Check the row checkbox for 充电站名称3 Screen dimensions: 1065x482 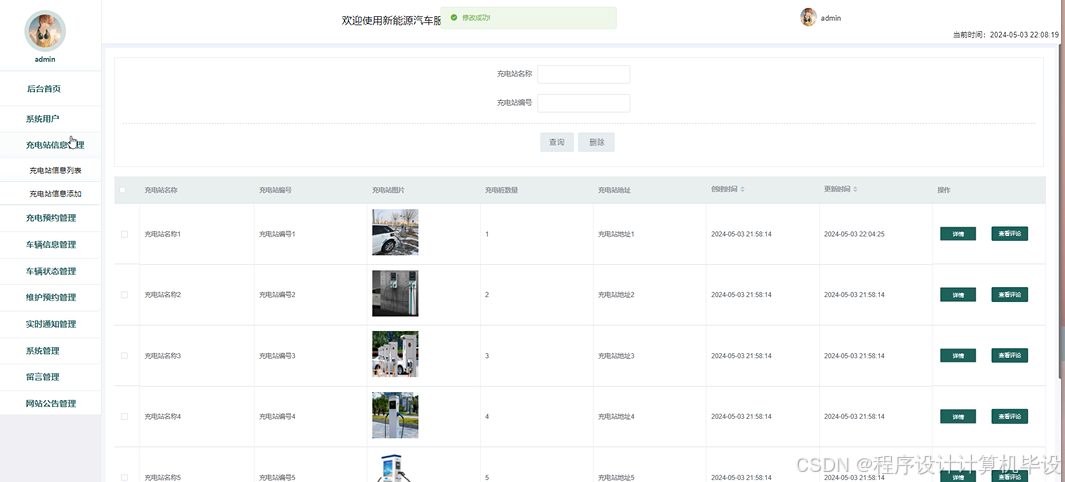coord(124,356)
